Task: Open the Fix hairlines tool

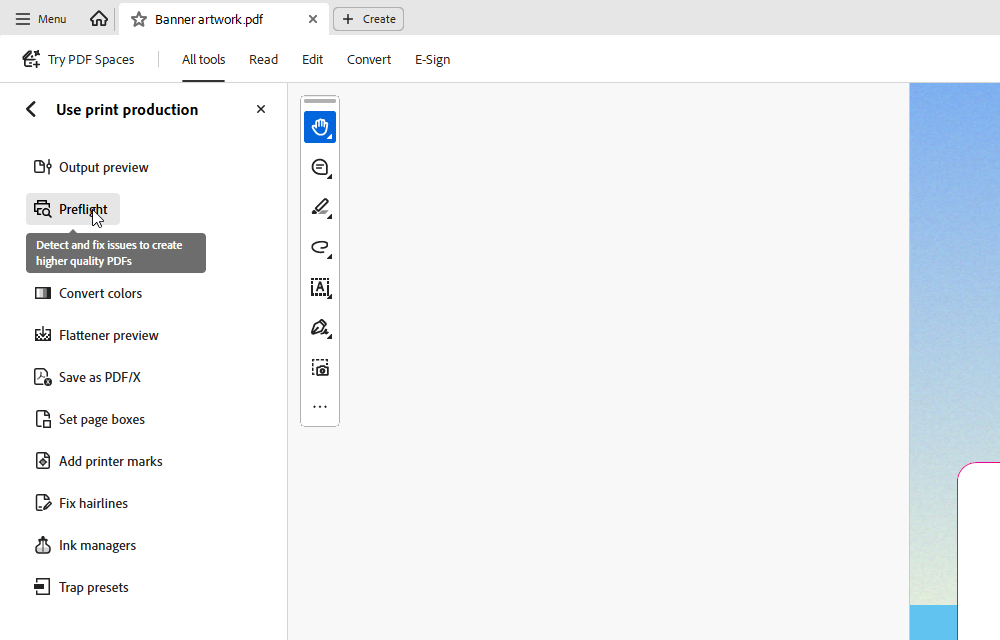Action: tap(80, 504)
